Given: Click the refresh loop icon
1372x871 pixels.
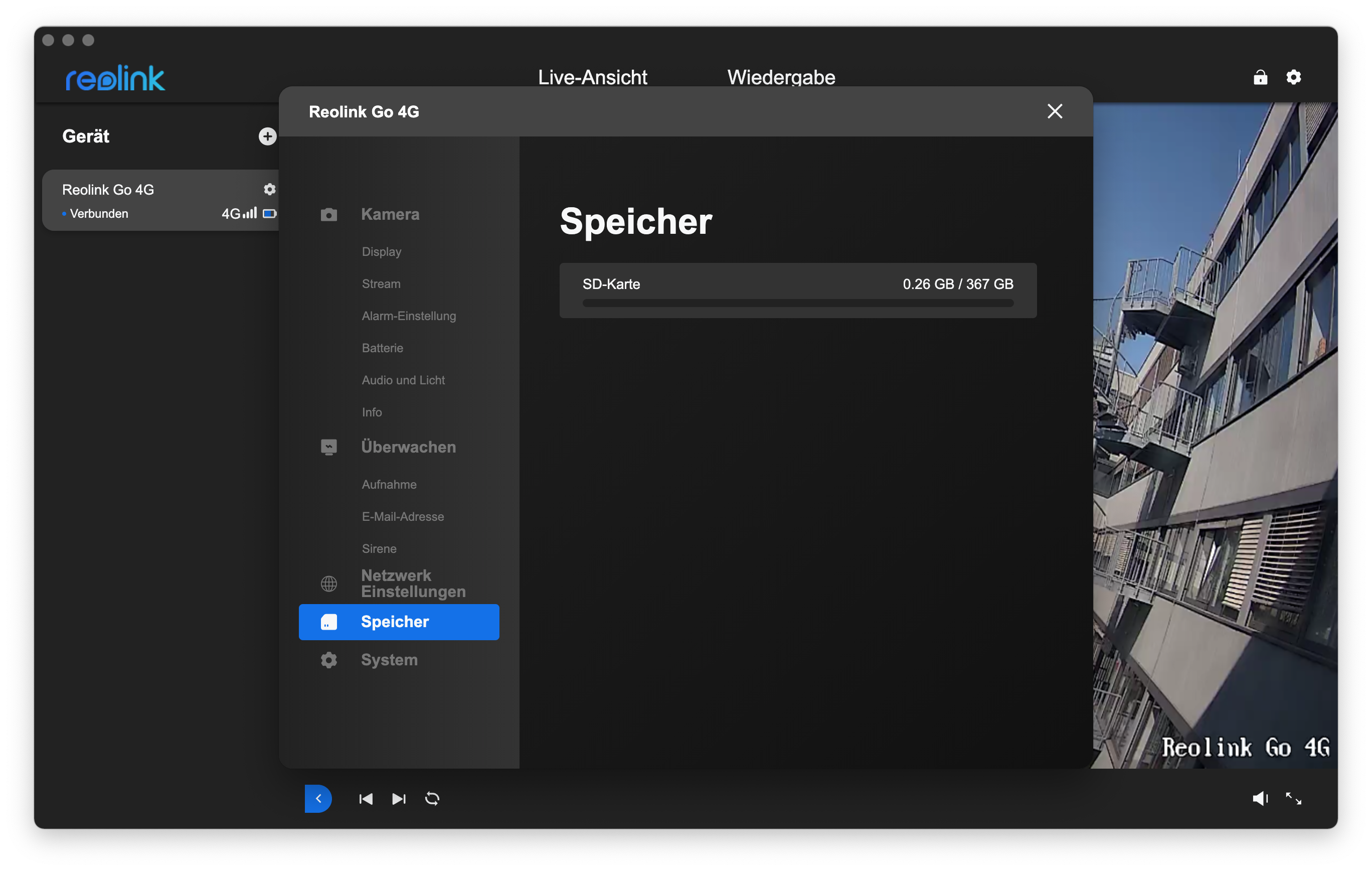Looking at the screenshot, I should [x=432, y=799].
